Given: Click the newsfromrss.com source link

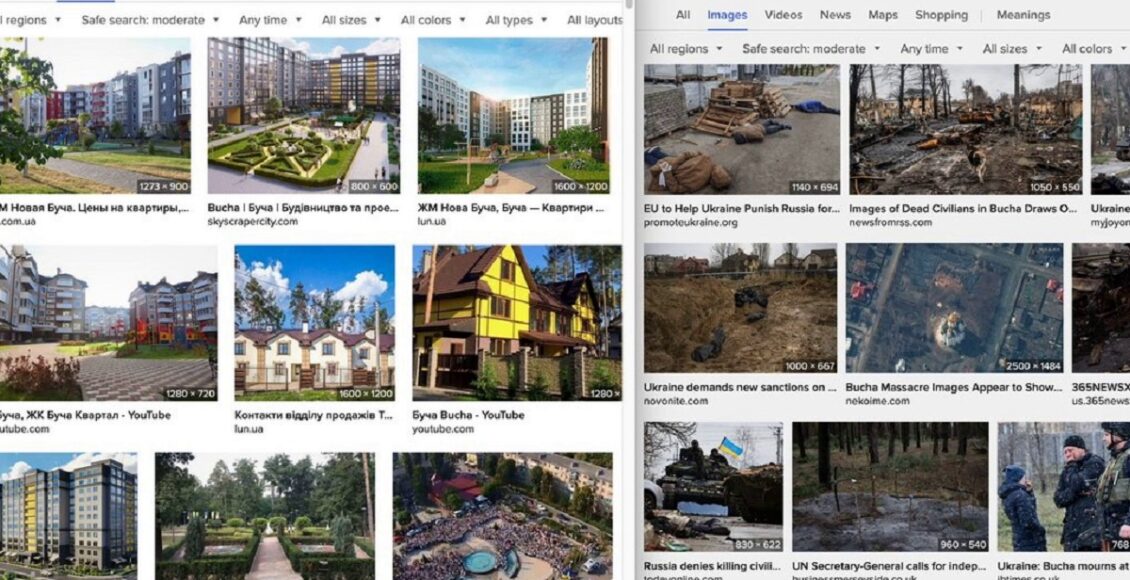Looking at the screenshot, I should [x=890, y=223].
